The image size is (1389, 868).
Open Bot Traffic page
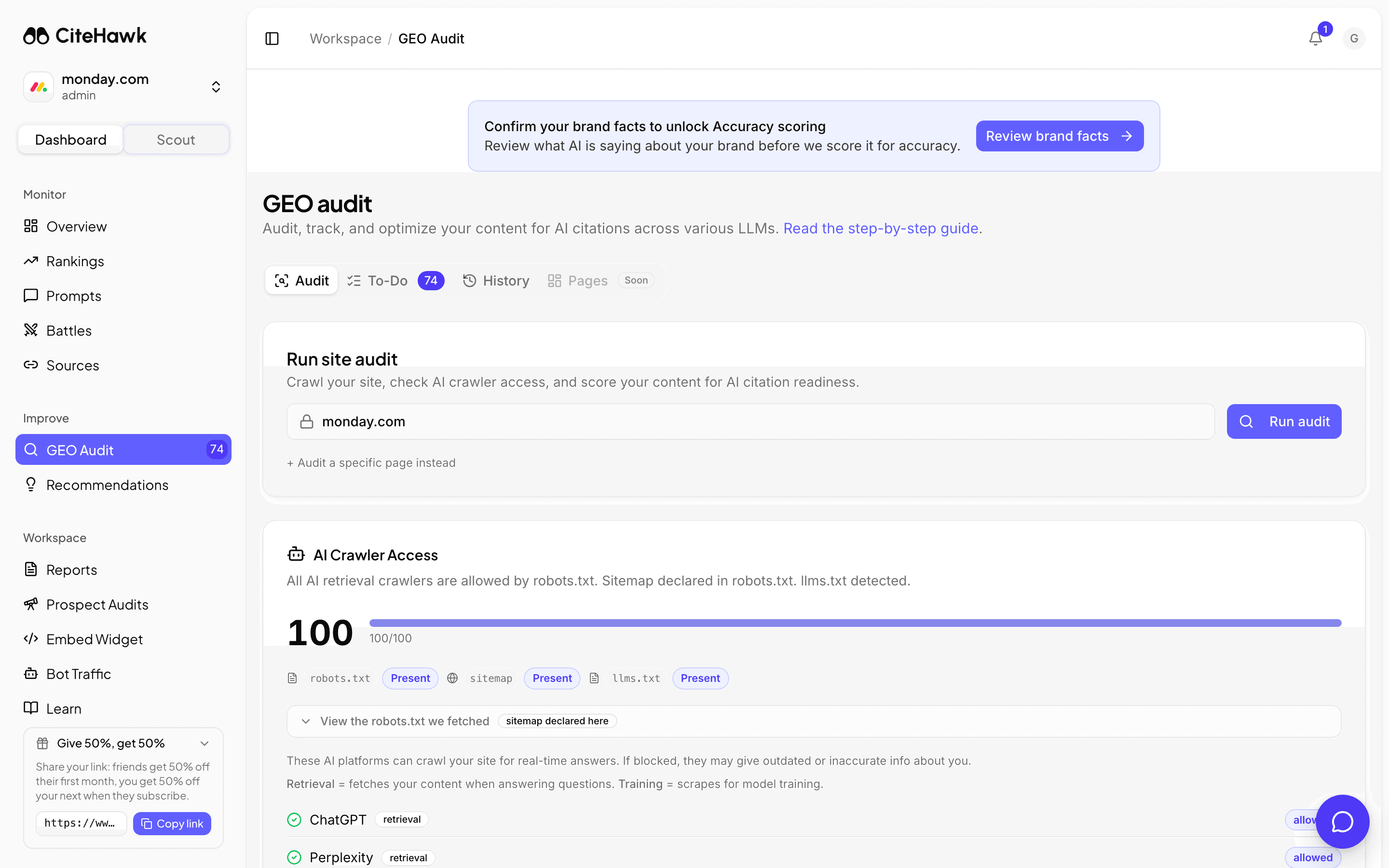coord(123,674)
